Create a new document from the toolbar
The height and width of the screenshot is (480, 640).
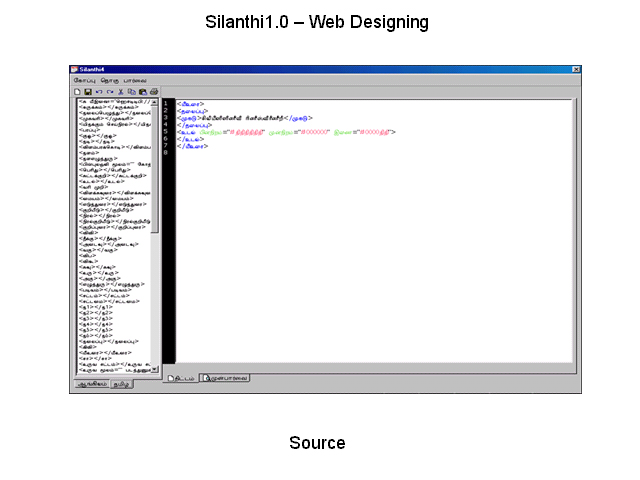(x=77, y=92)
